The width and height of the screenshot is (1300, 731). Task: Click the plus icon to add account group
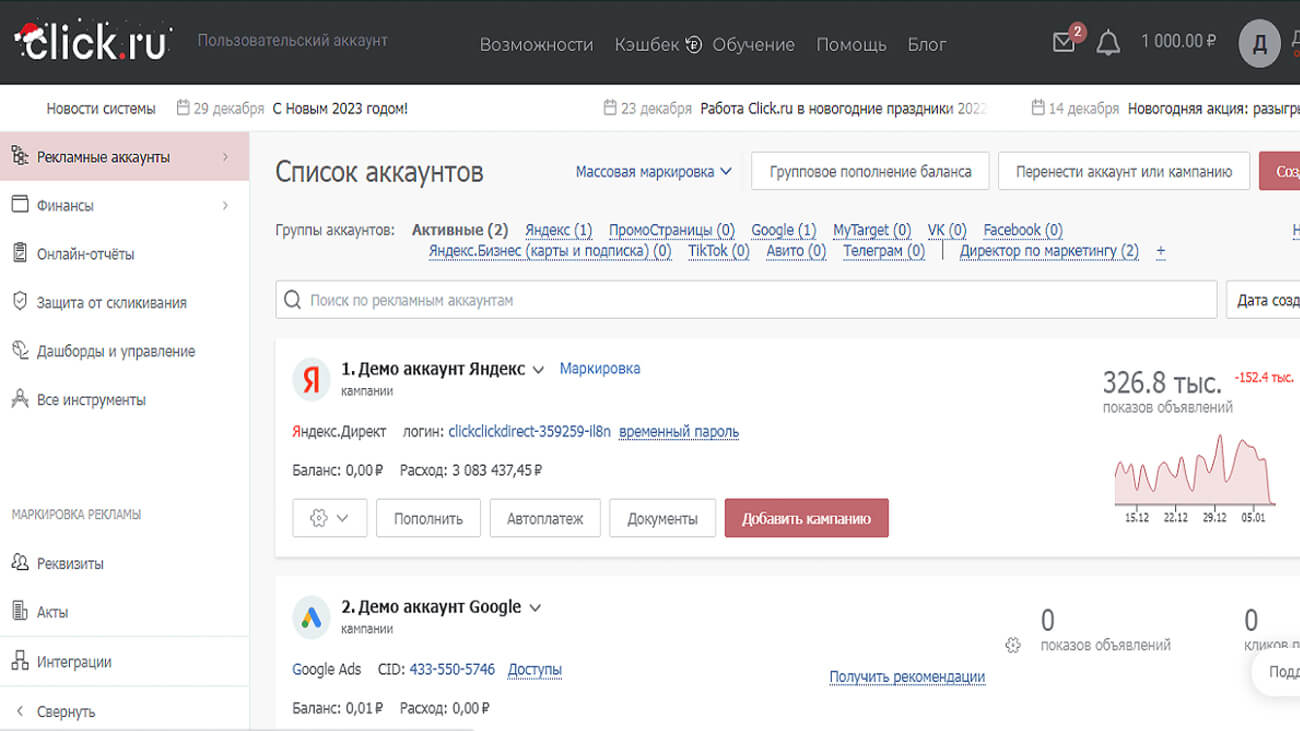1160,252
